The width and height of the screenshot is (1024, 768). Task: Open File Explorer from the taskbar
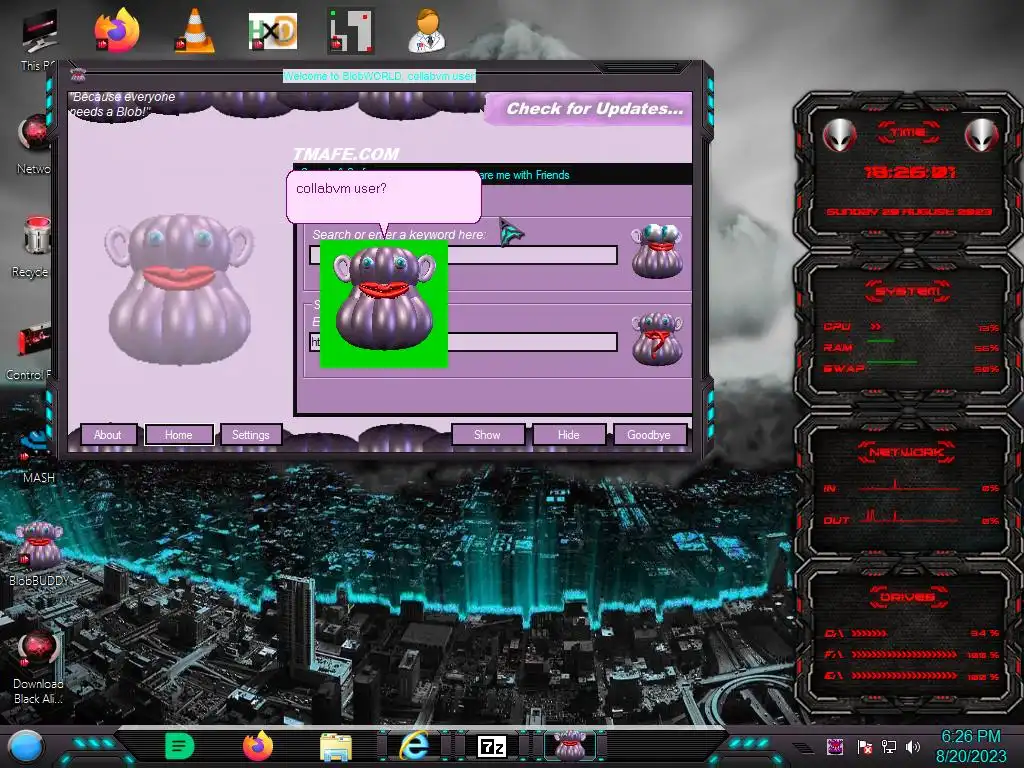click(336, 747)
